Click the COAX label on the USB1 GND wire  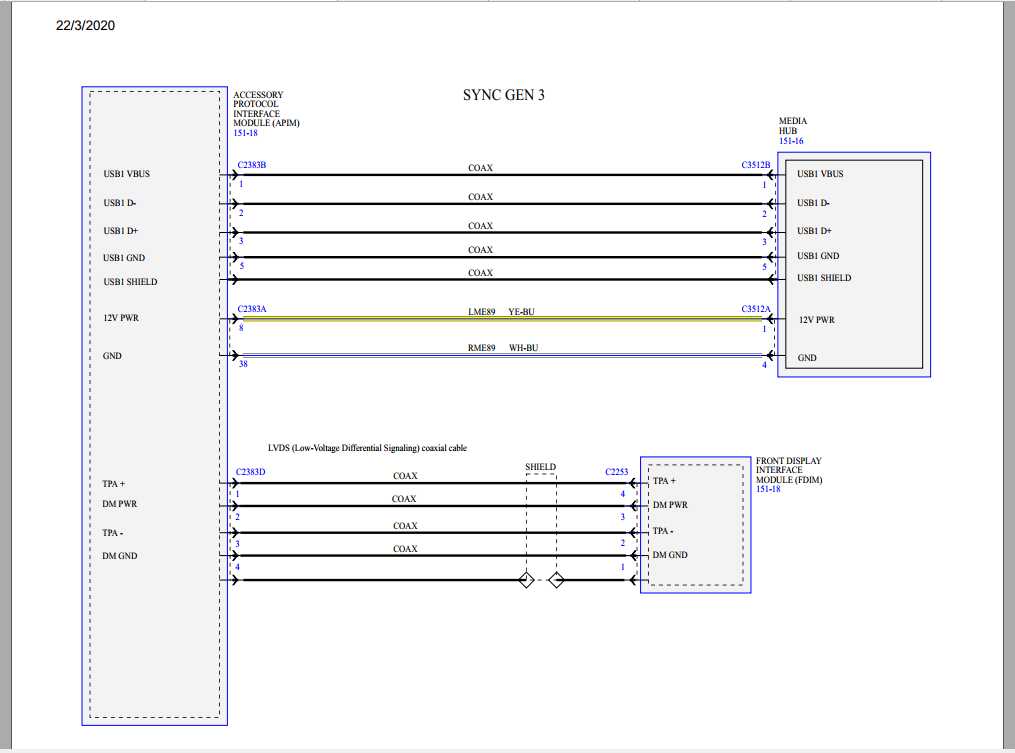(480, 250)
